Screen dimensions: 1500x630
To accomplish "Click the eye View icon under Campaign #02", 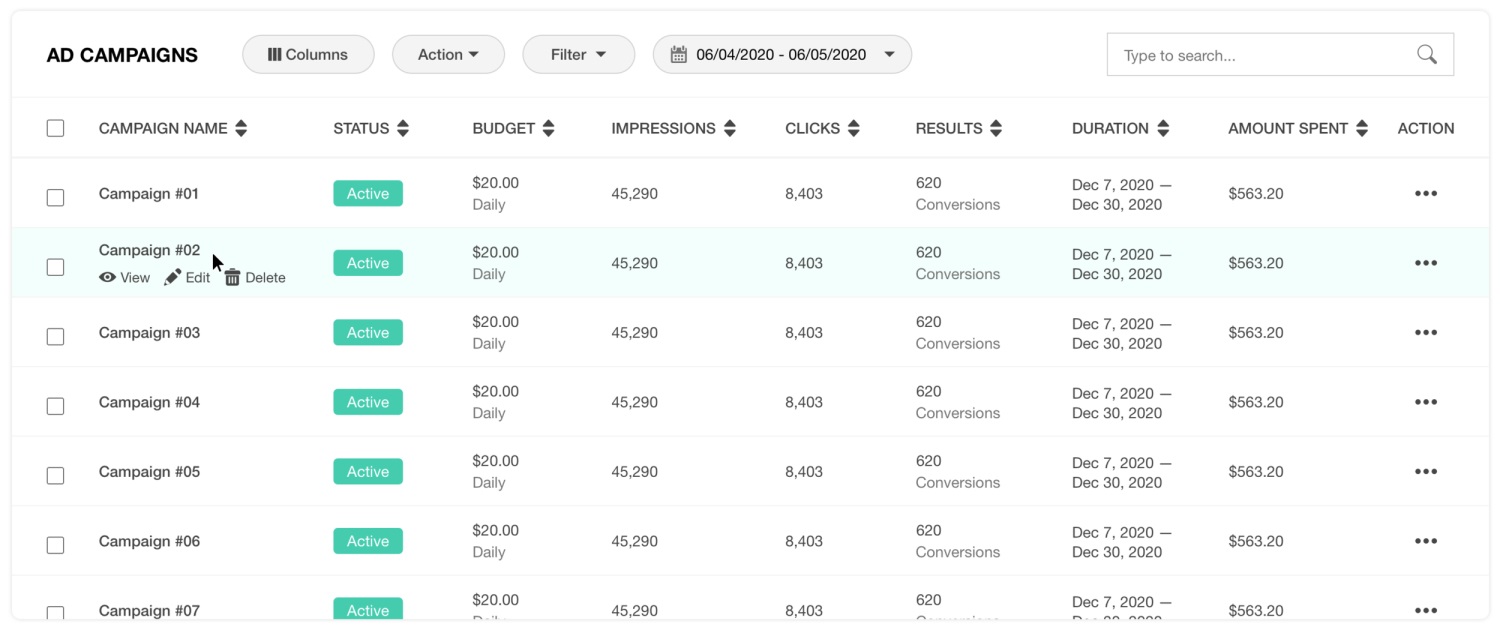I will (x=107, y=278).
